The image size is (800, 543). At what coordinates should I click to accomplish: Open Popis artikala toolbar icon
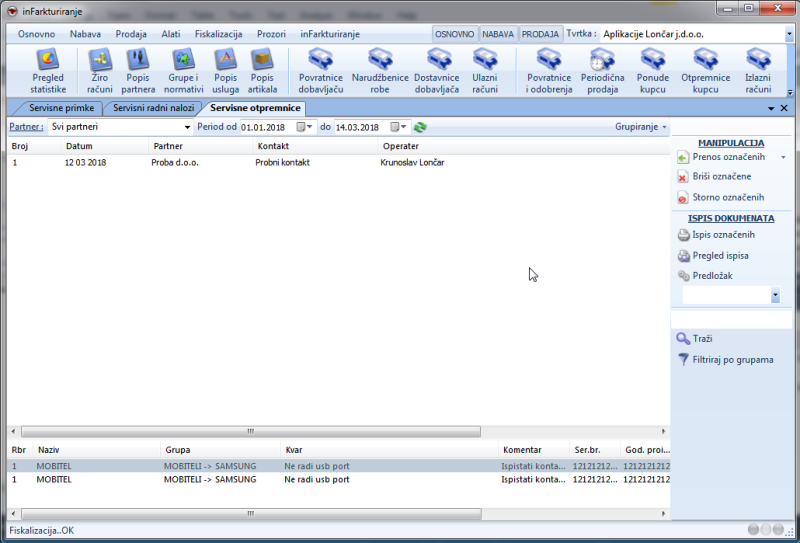(262, 71)
